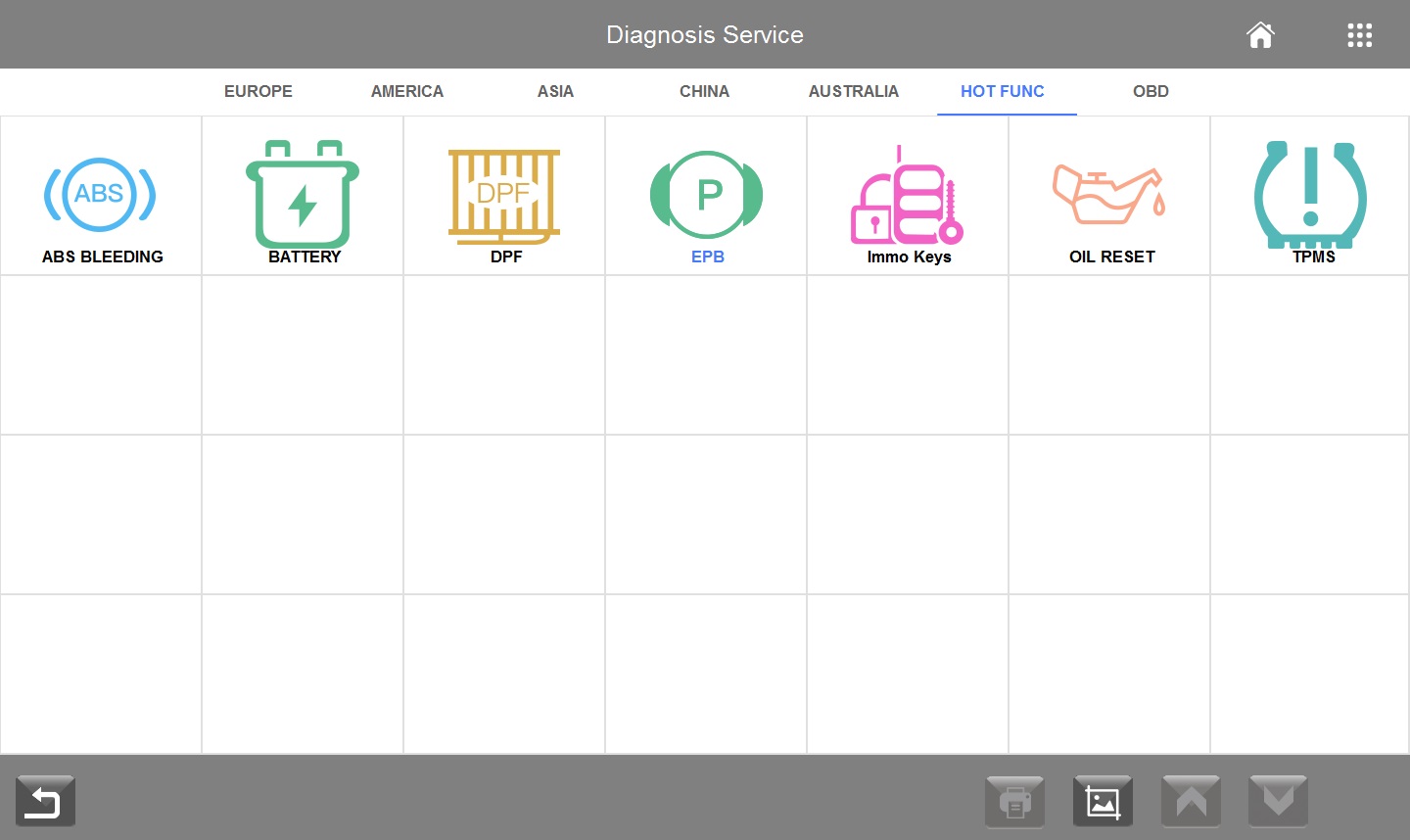
Task: Select the CHINA tab
Action: click(x=704, y=91)
